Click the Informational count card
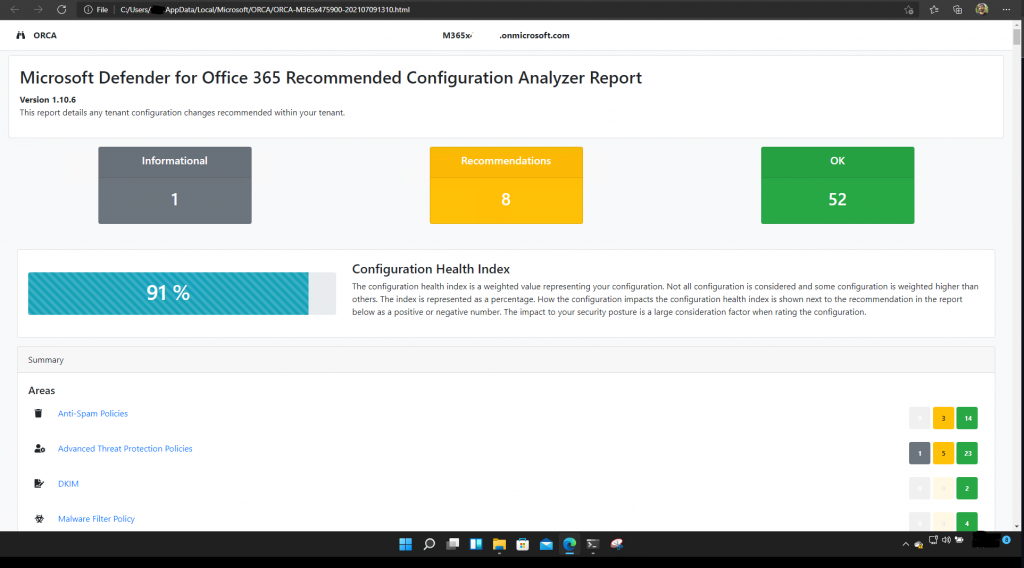The image size is (1024, 568). (x=175, y=185)
